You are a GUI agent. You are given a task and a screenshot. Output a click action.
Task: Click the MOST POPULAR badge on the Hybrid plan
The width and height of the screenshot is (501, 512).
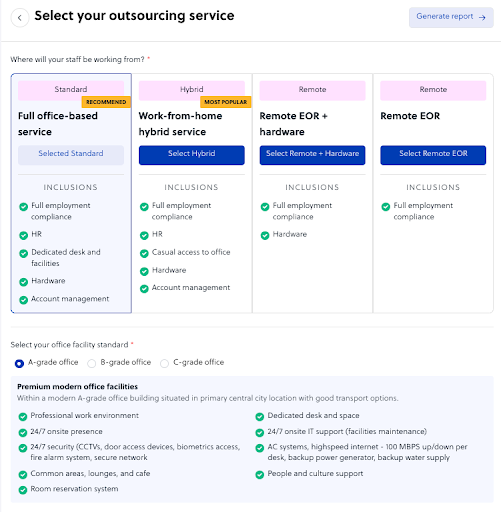[226, 102]
